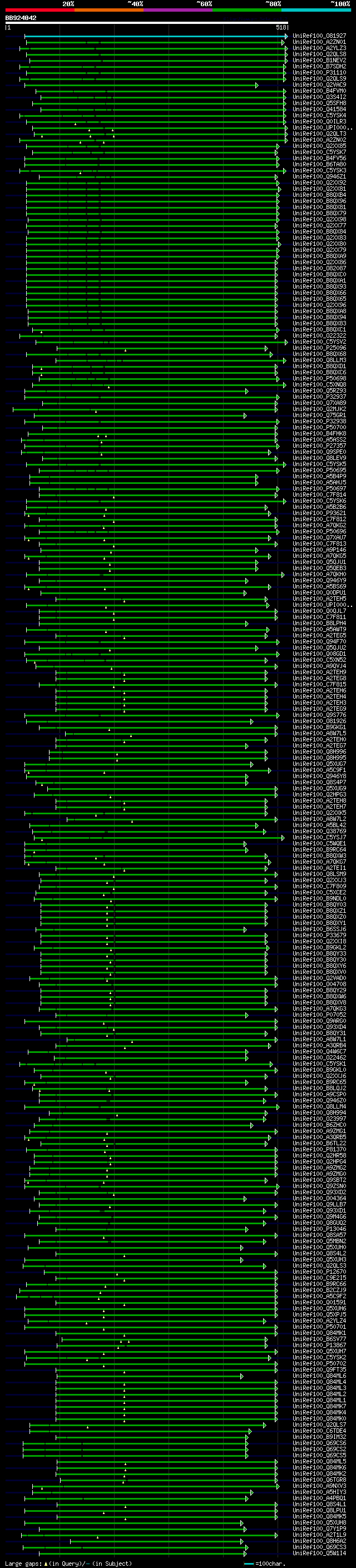Select the UniRef100_Q2QLT3 label
The image size is (356, 1568).
click(319, 134)
